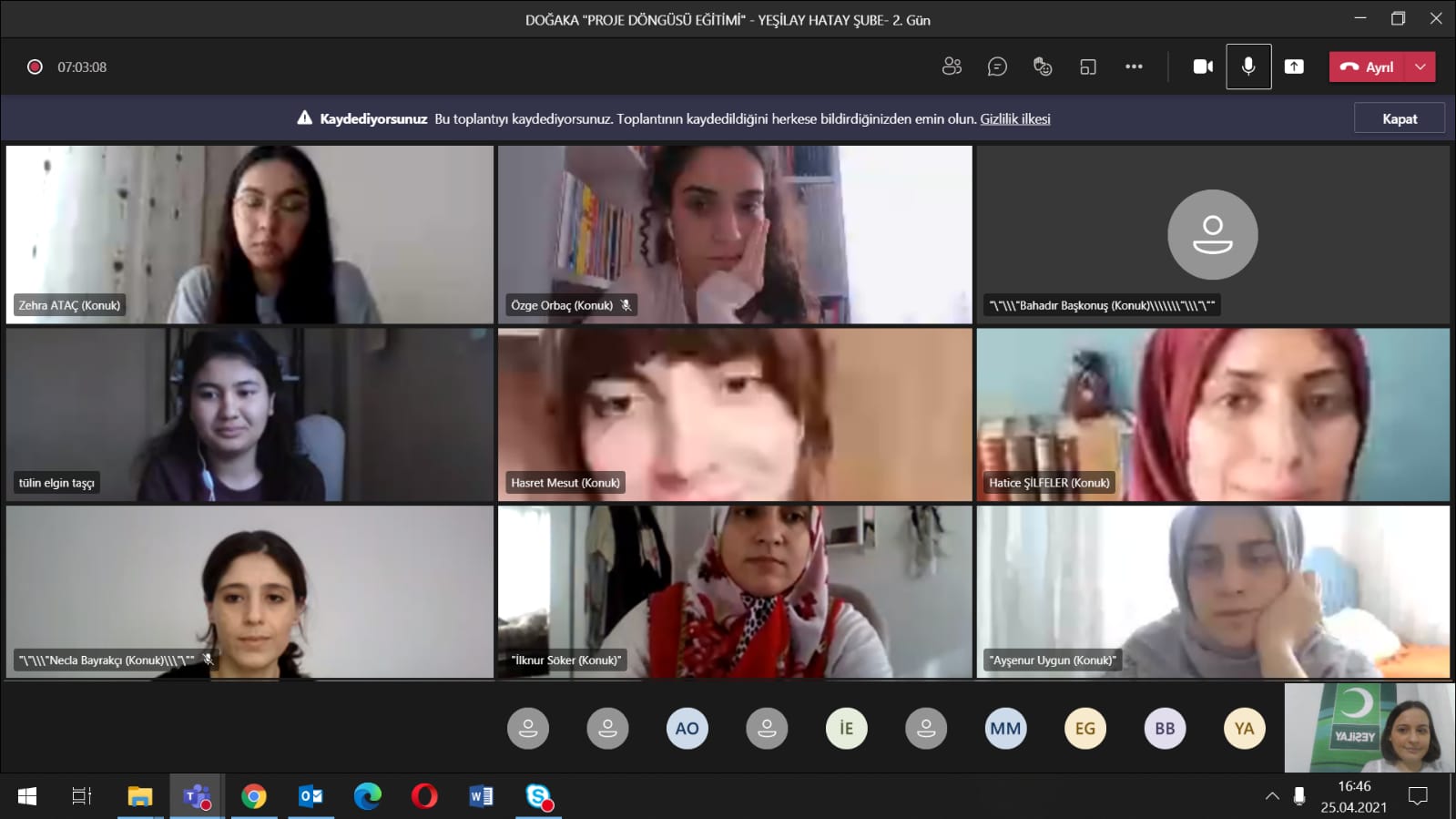Select Zehra ATAÇ video tile

coord(249,234)
